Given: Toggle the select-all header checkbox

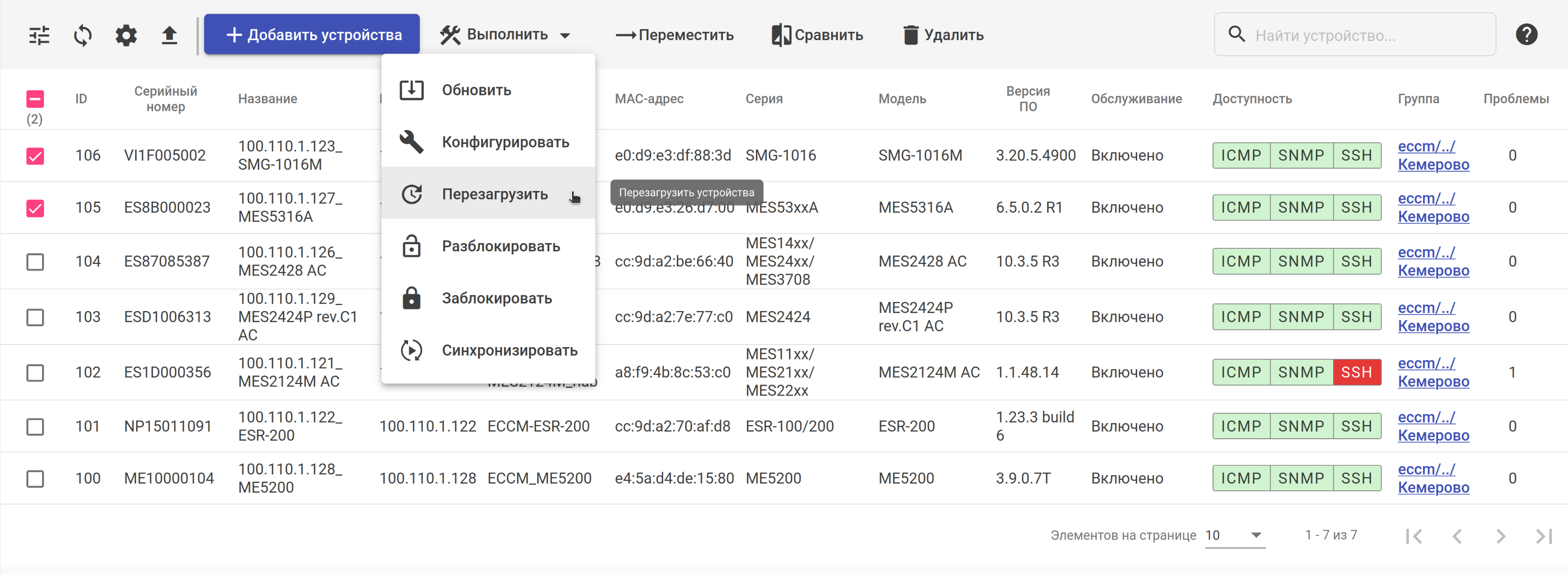Looking at the screenshot, I should point(35,99).
